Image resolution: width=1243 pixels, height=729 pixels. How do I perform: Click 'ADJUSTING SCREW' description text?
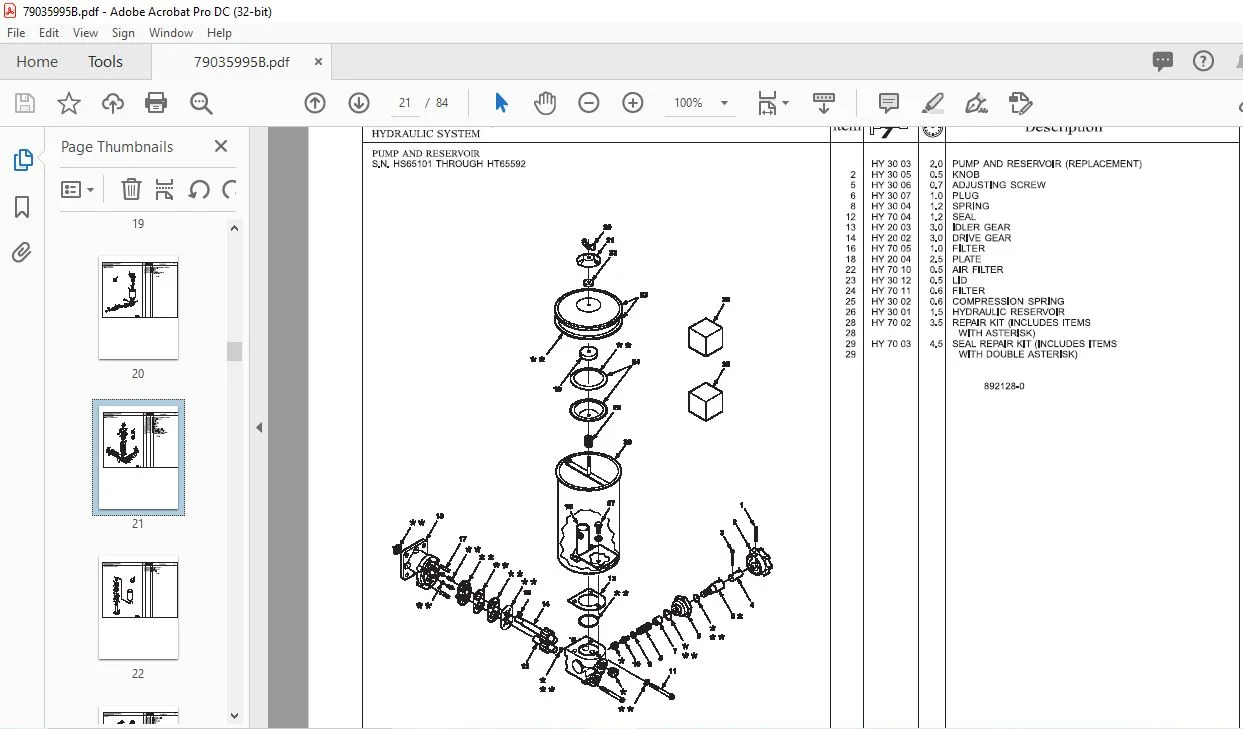coord(999,185)
